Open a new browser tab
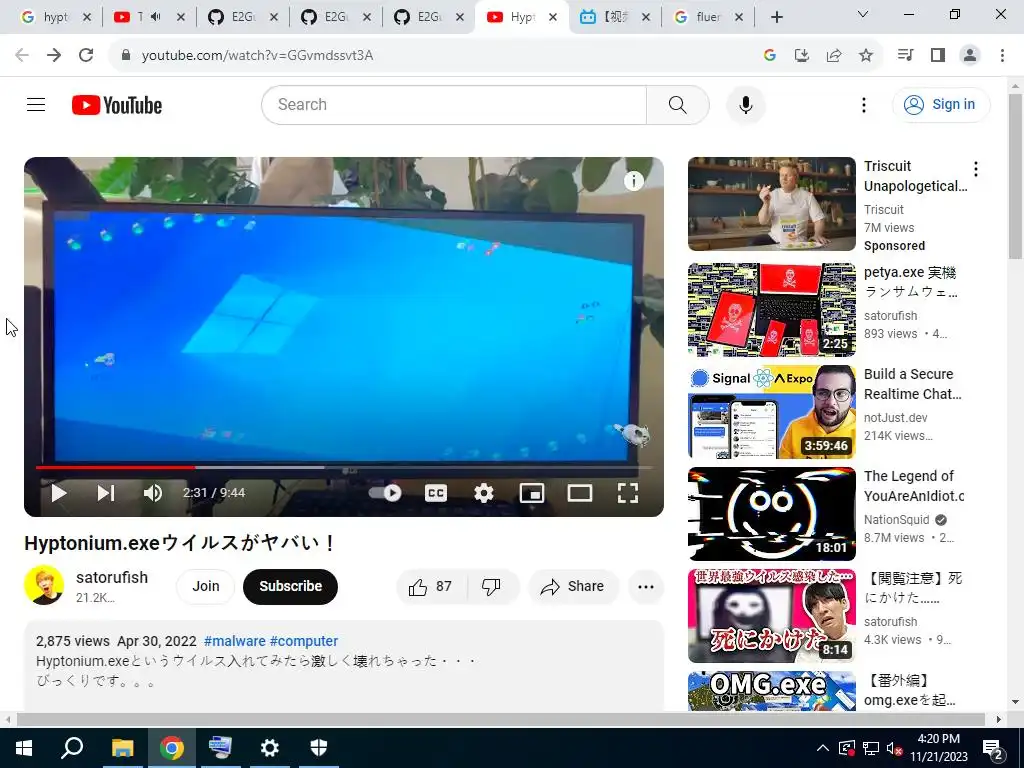The width and height of the screenshot is (1024, 768). pos(776,17)
